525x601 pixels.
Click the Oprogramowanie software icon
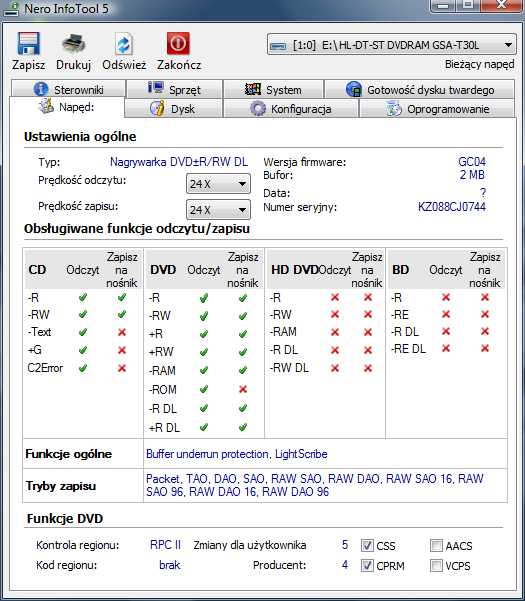coord(394,108)
